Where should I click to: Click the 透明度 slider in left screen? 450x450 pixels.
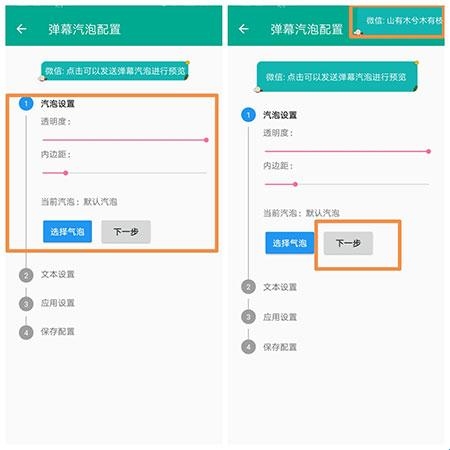[x=125, y=140]
